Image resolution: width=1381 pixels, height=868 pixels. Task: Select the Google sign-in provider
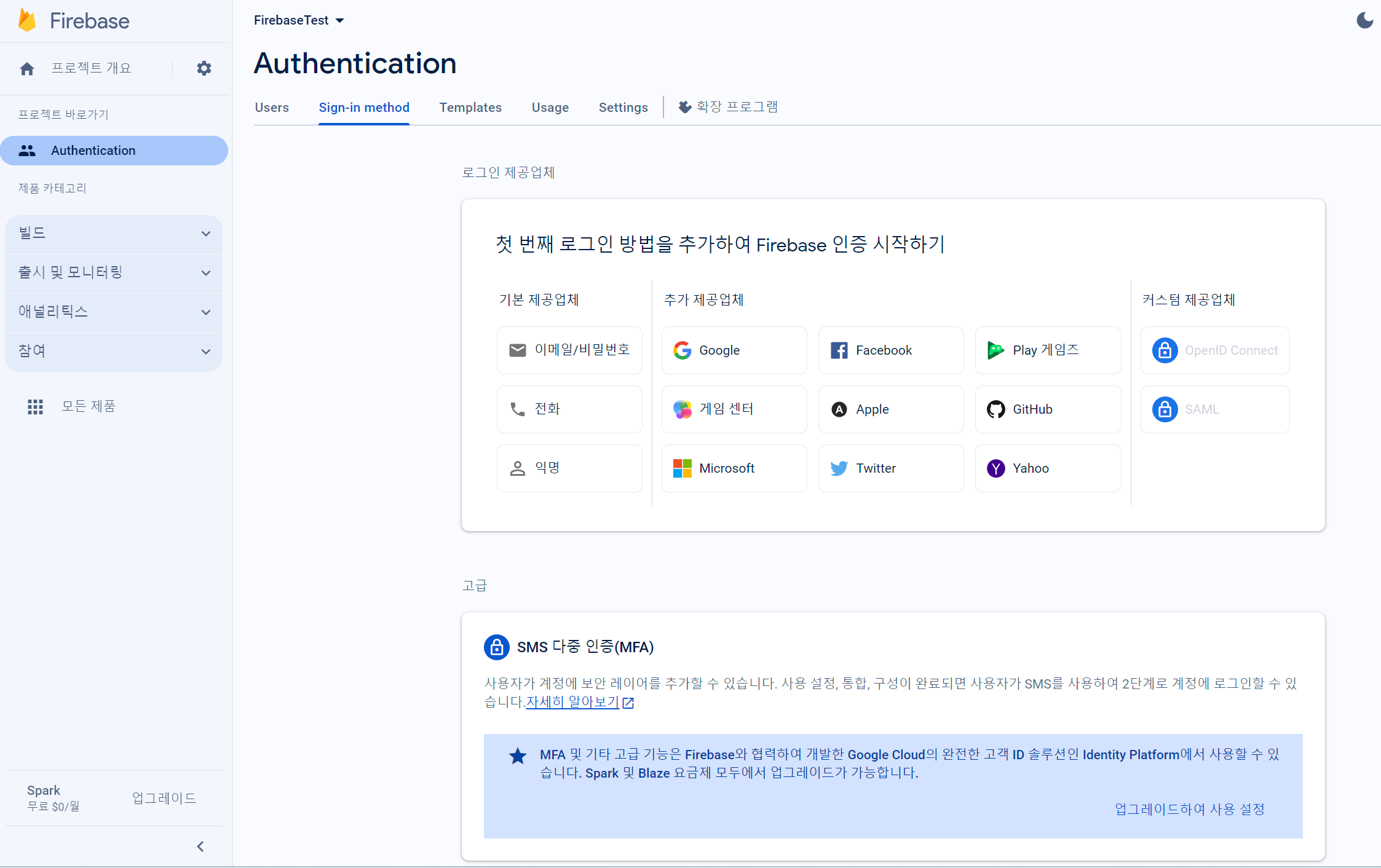734,350
